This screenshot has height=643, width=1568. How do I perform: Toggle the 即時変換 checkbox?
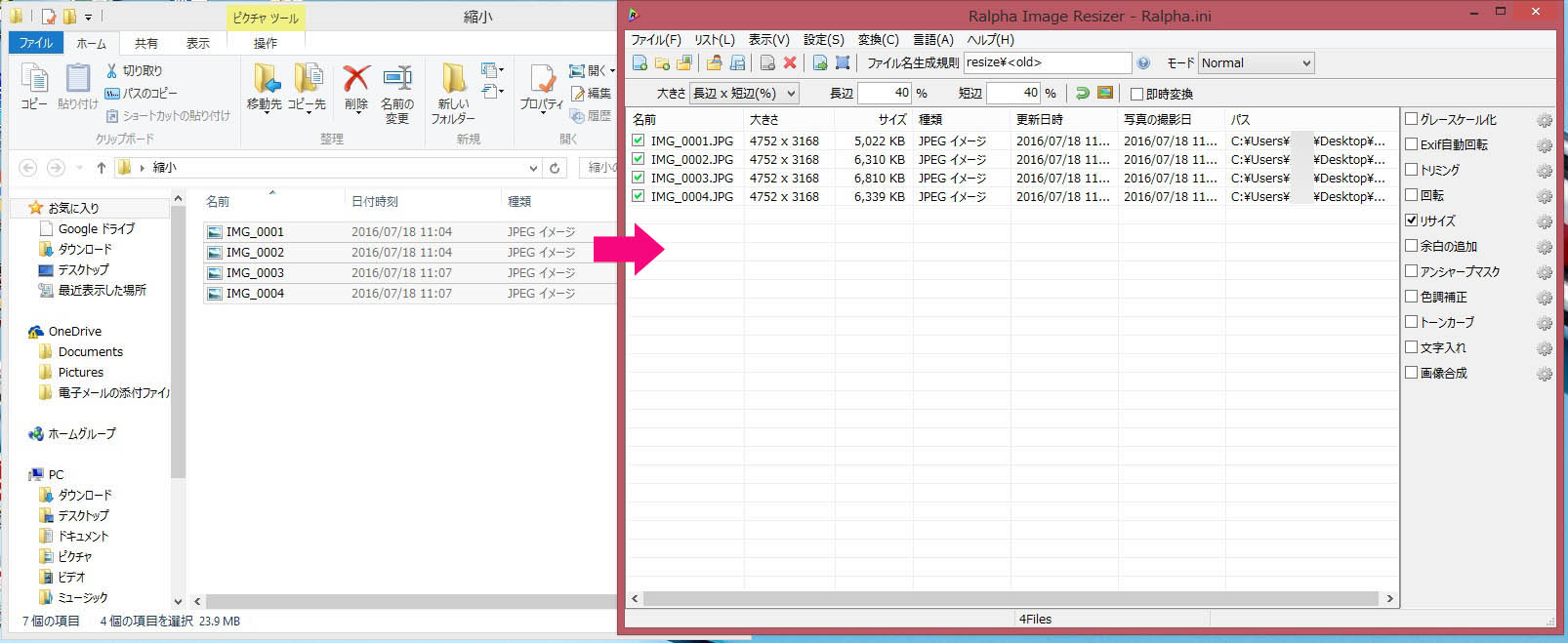coord(1136,94)
